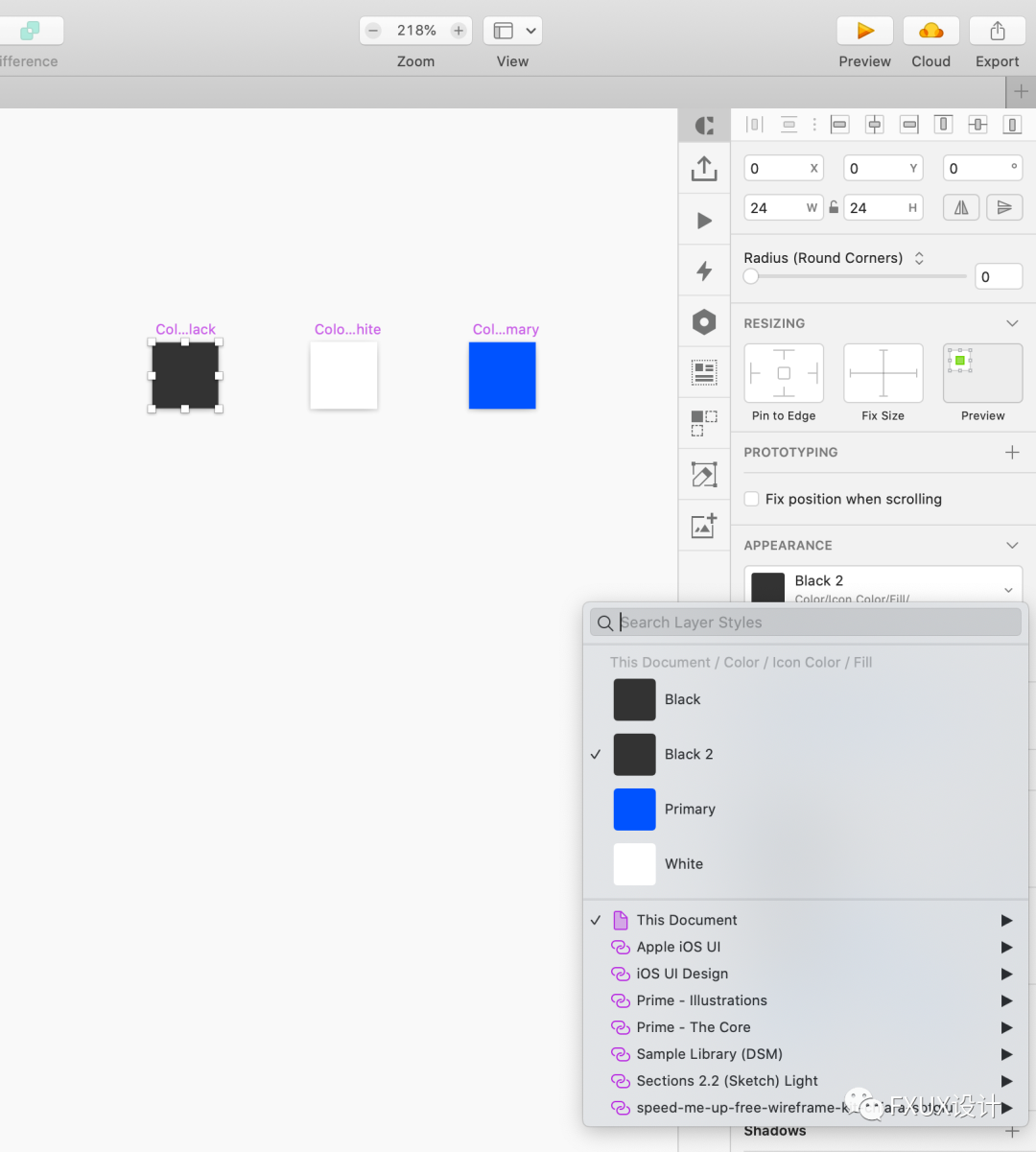The width and height of the screenshot is (1036, 1152).
Task: Click the rotation degrees field
Action: click(982, 168)
